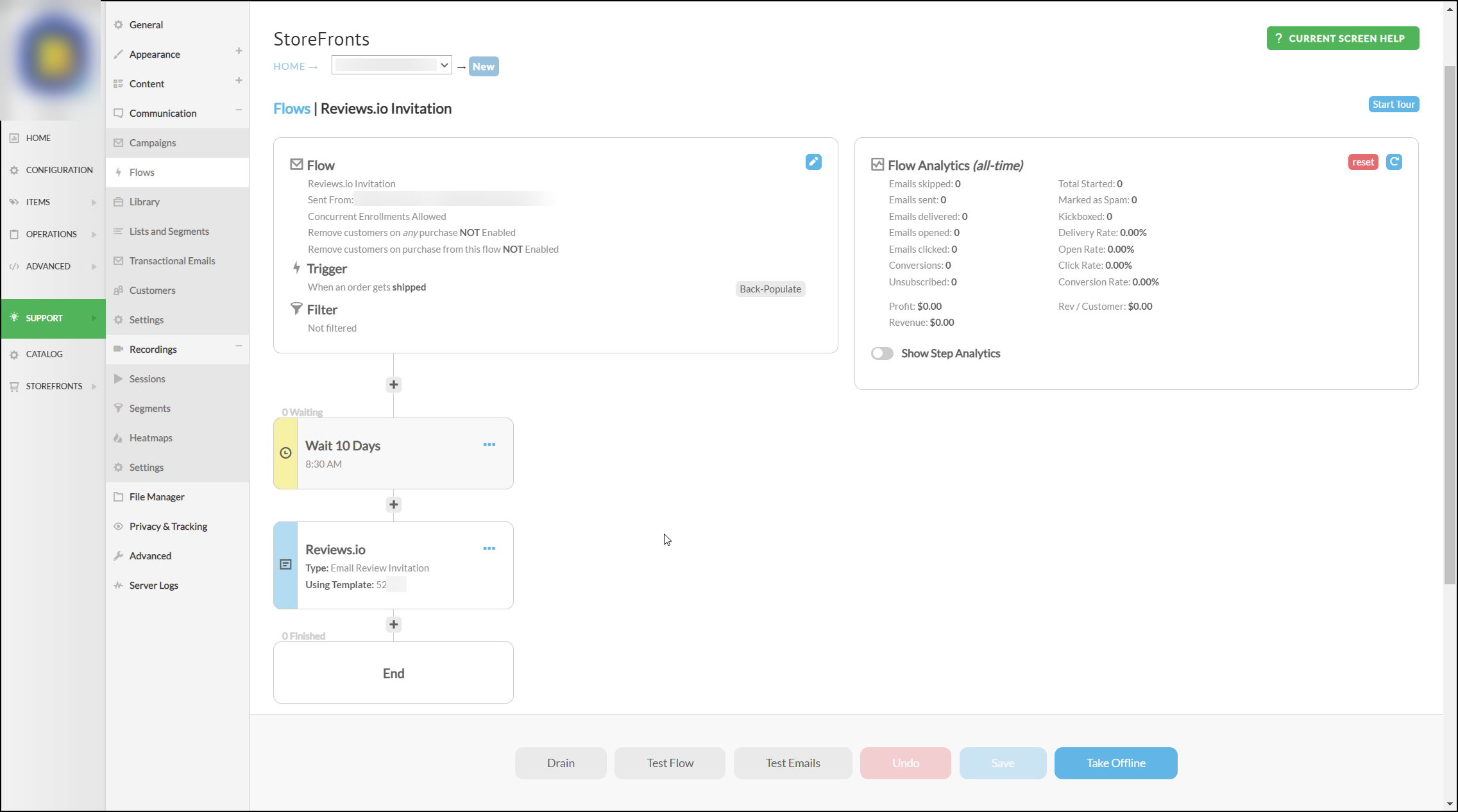Click the General gear icon in sidebar
The height and width of the screenshot is (812, 1458).
[119, 25]
